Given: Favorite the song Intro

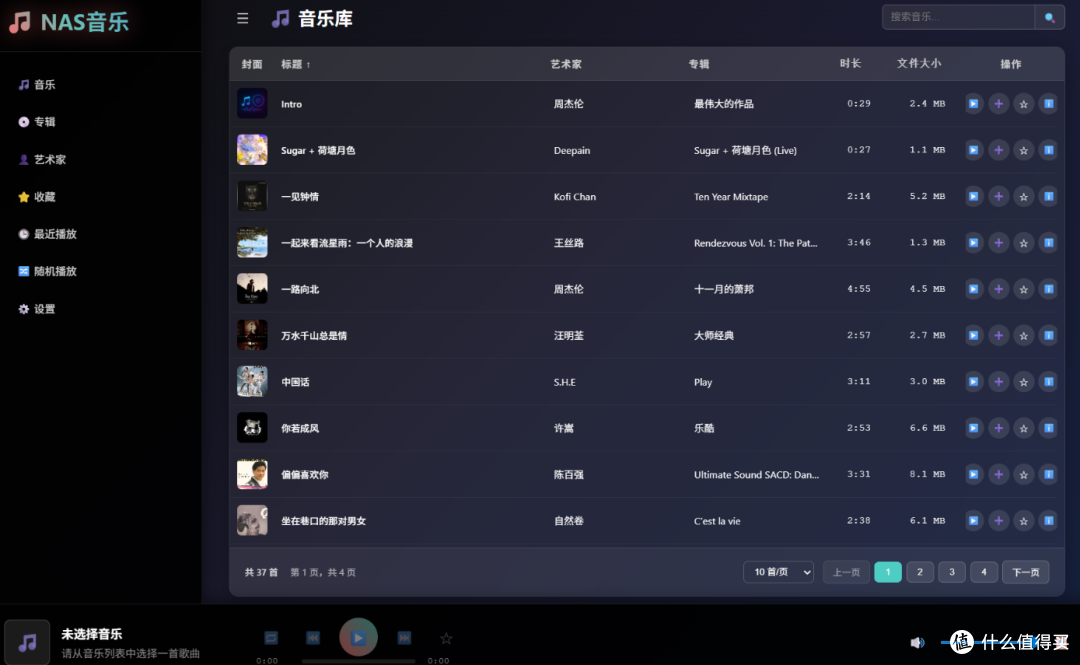Looking at the screenshot, I should (x=1024, y=104).
